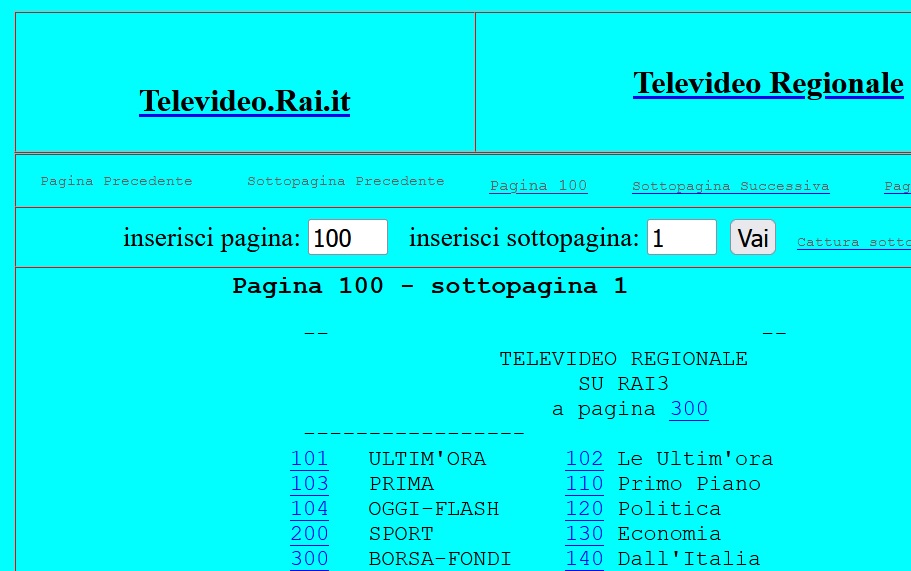Click the Sottopagina Precedente text
The height and width of the screenshot is (571, 911).
[x=346, y=181]
